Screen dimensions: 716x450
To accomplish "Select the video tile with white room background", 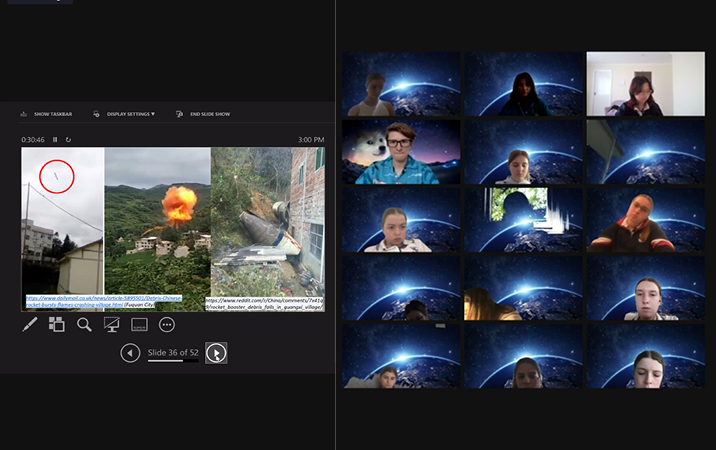I will 646,84.
